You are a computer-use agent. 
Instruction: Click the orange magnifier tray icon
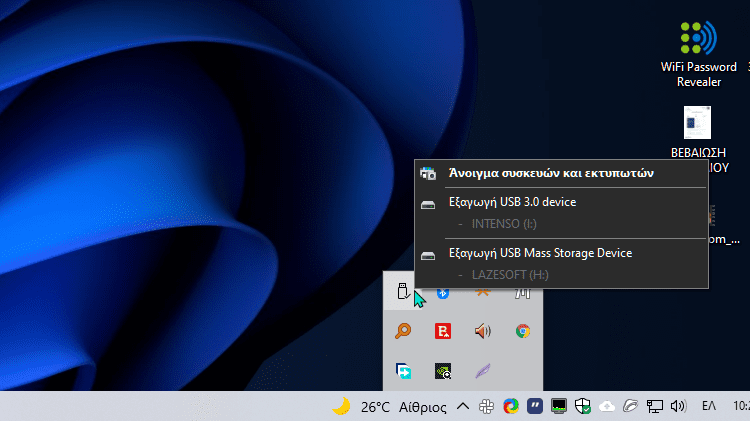[403, 332]
